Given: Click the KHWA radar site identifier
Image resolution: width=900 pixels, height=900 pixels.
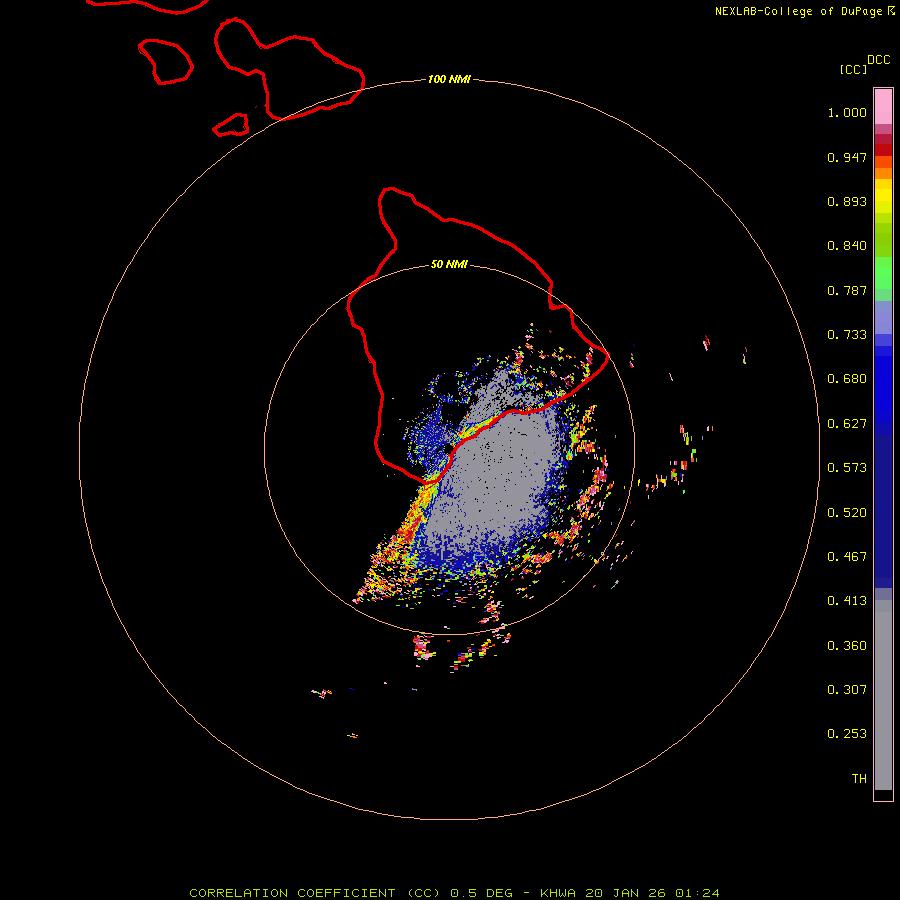Looking at the screenshot, I should tap(557, 893).
